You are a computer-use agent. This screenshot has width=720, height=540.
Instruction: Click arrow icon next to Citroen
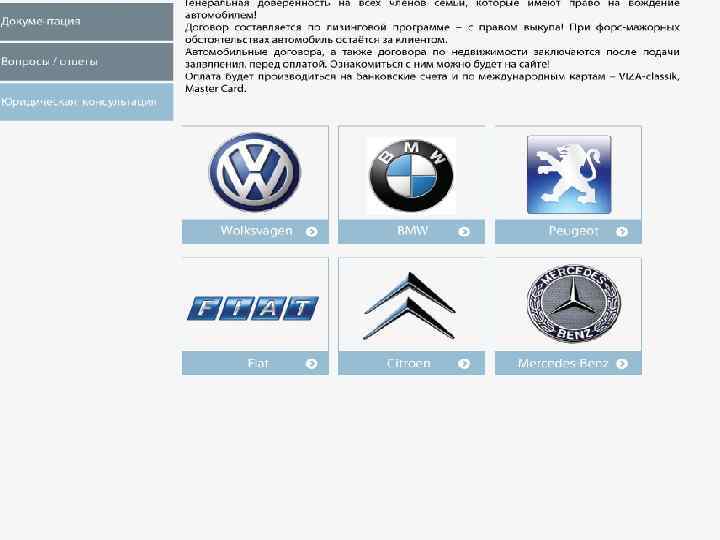pos(464,364)
